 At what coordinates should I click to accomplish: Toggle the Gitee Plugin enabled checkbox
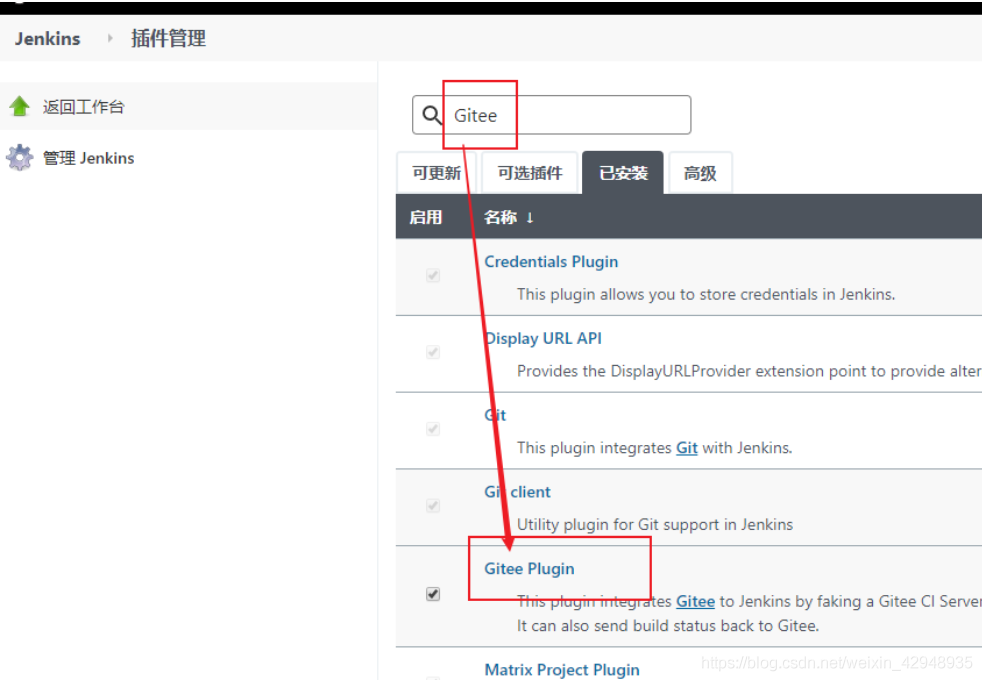click(x=433, y=593)
